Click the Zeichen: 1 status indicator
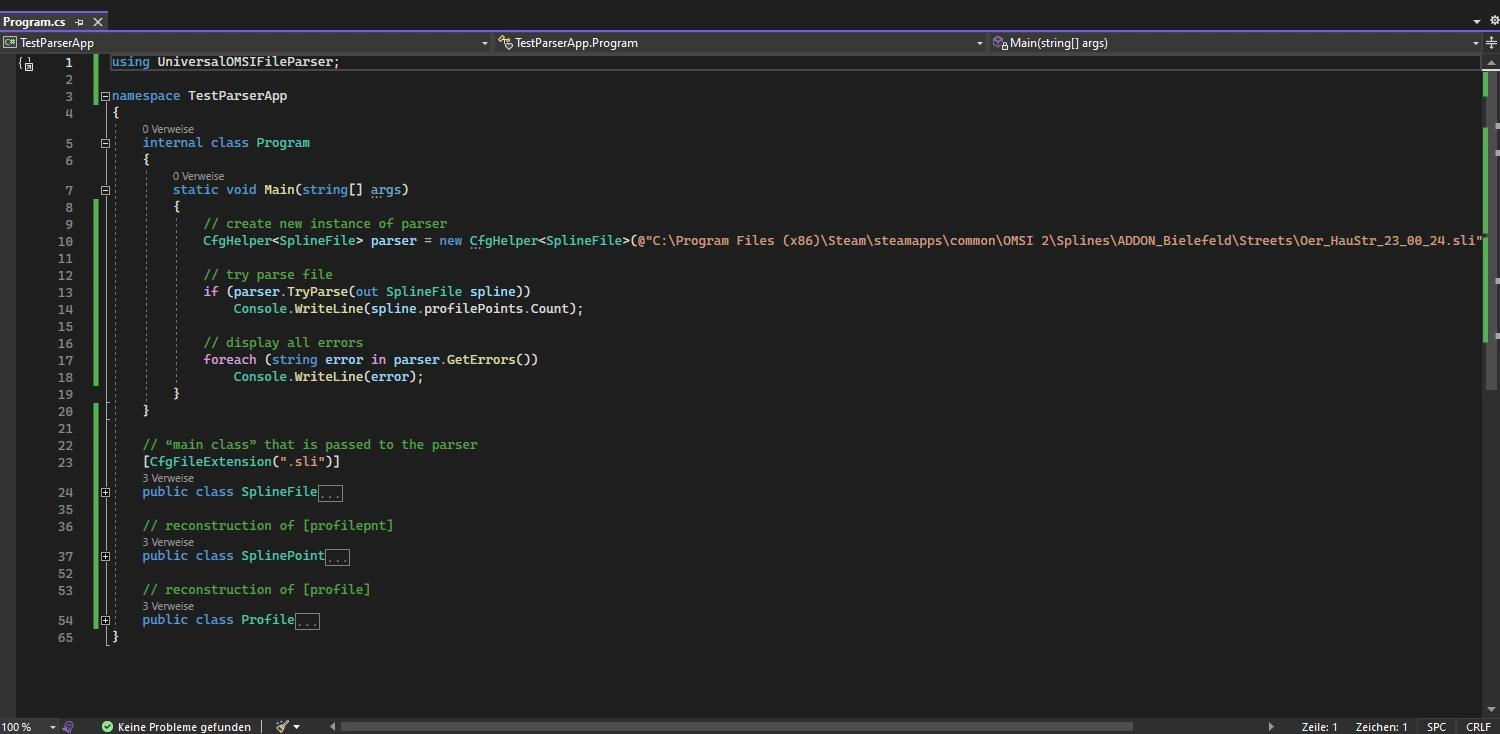This screenshot has width=1500, height=734. pos(1382,727)
